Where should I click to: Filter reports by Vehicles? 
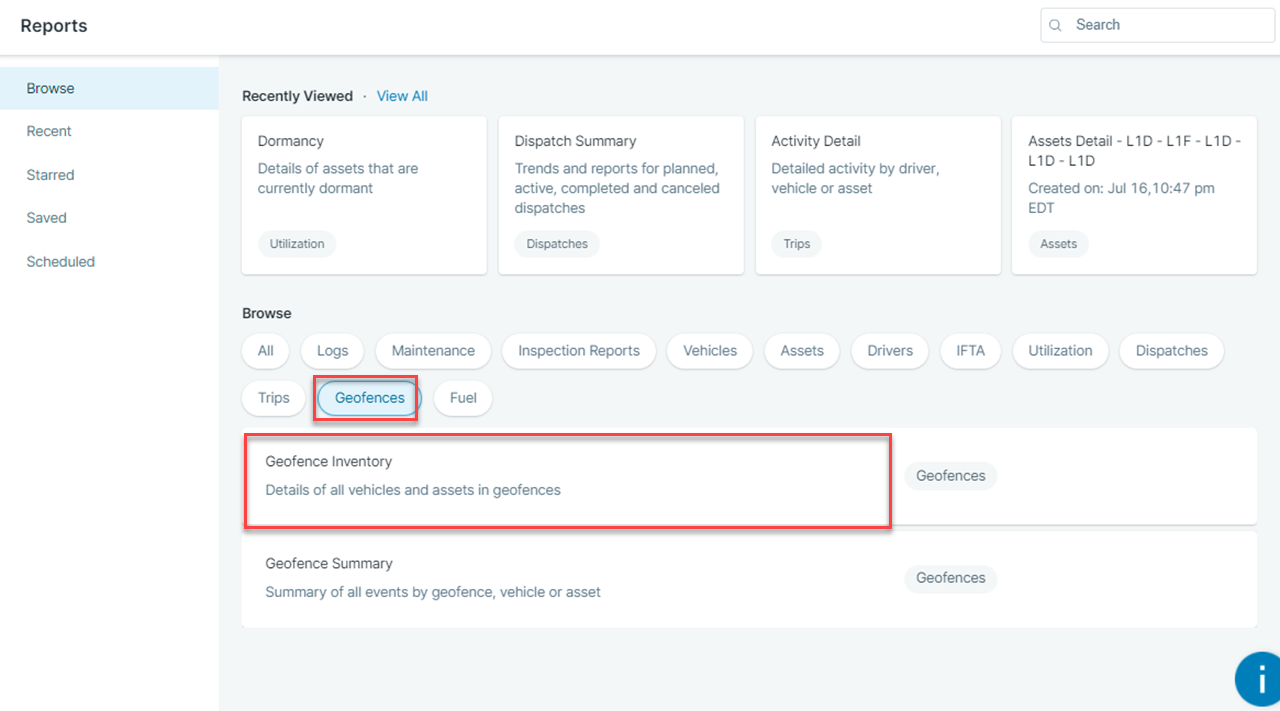710,351
